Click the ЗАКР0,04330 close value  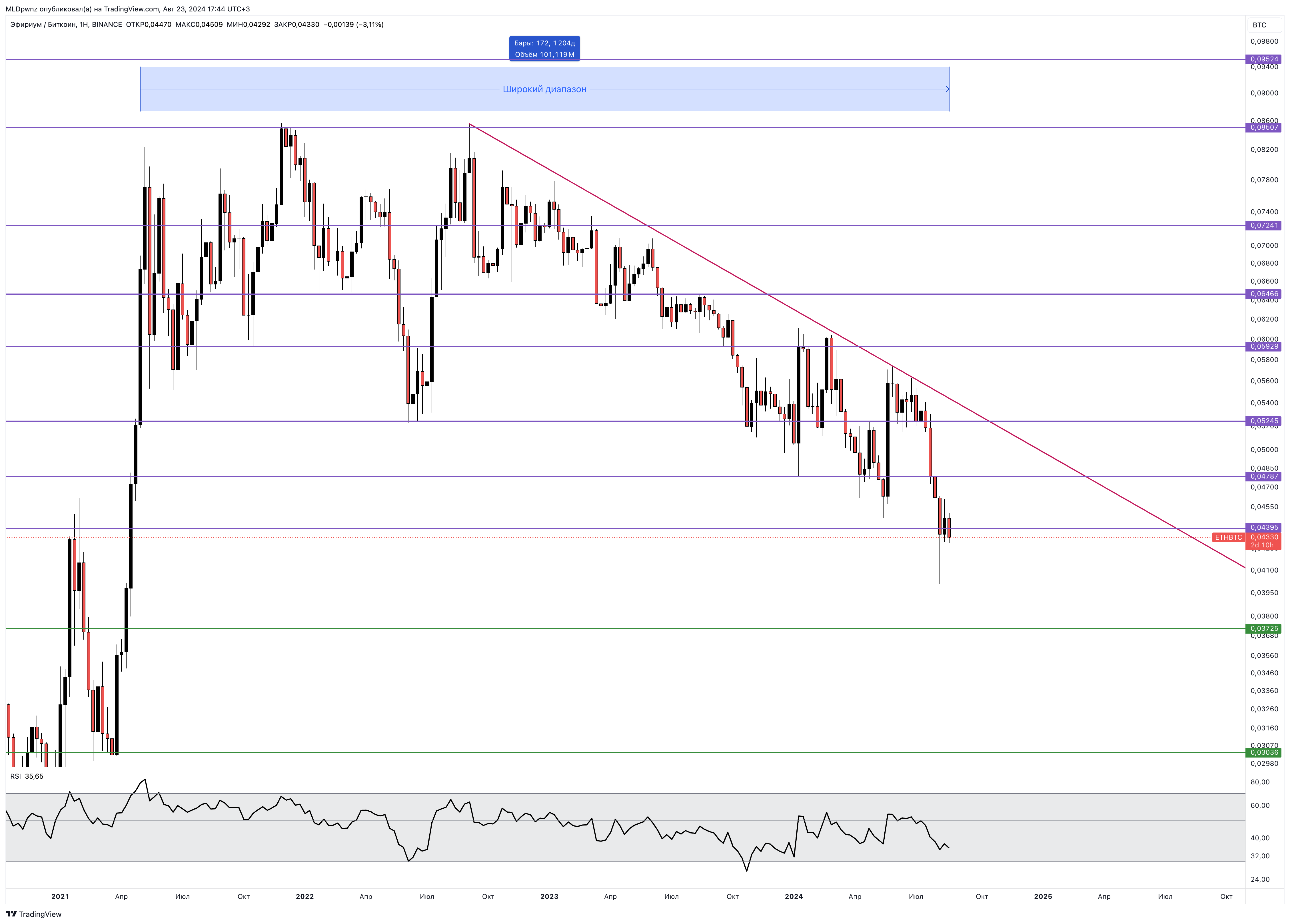[x=296, y=25]
